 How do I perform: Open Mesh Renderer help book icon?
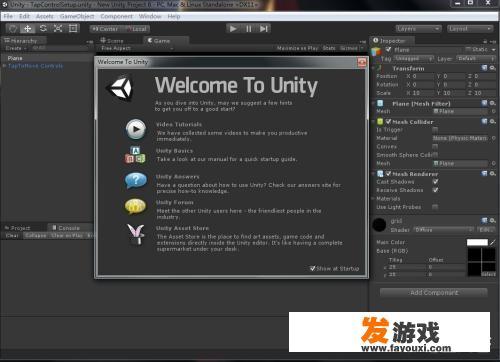click(484, 173)
